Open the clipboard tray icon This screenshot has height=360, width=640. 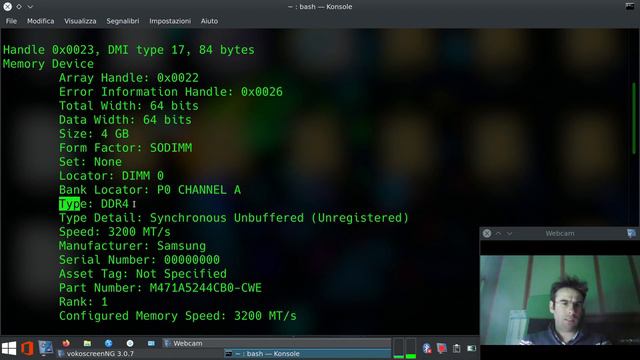(456, 348)
